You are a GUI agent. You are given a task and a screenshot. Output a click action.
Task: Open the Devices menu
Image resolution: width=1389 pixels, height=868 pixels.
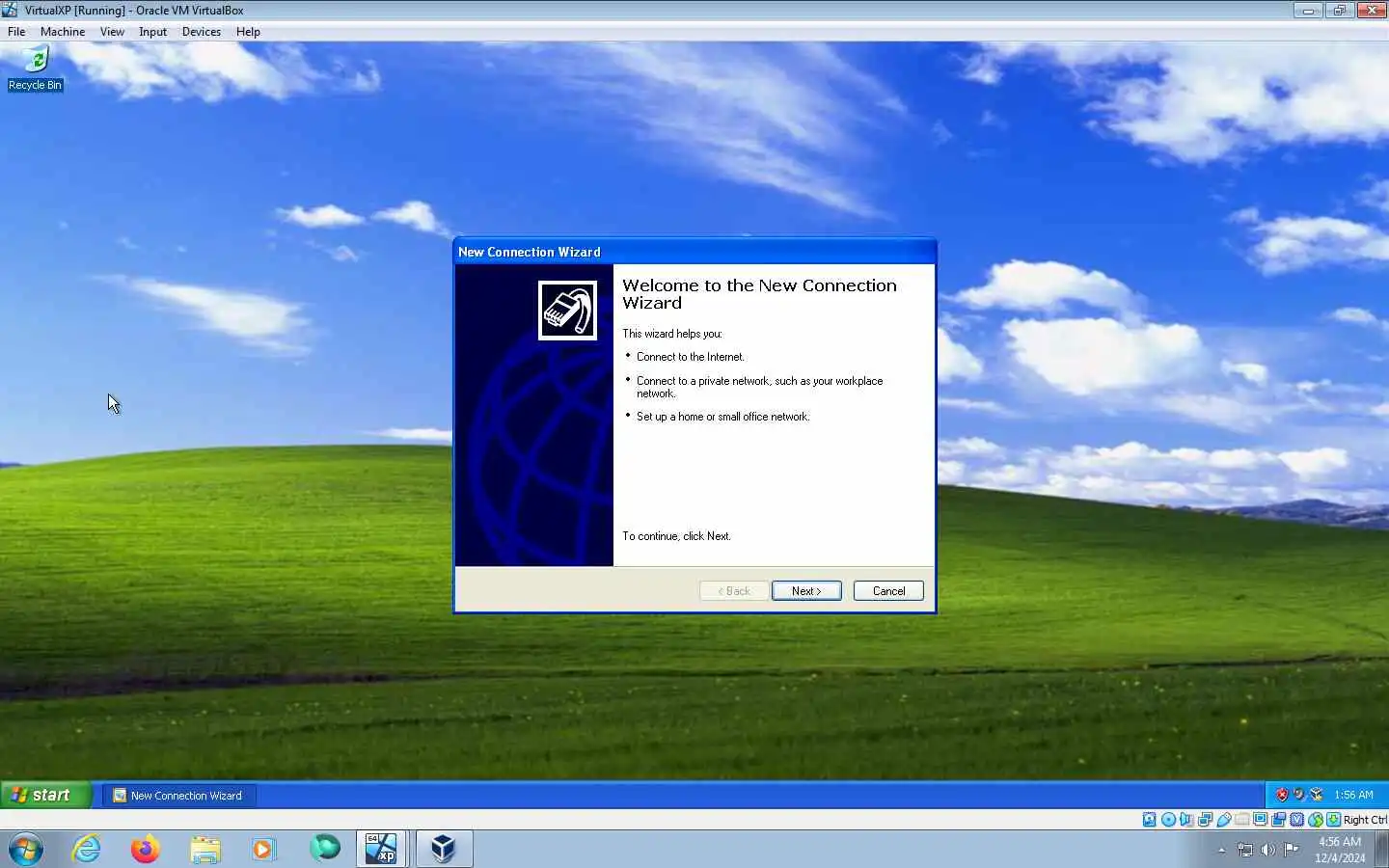click(x=201, y=32)
